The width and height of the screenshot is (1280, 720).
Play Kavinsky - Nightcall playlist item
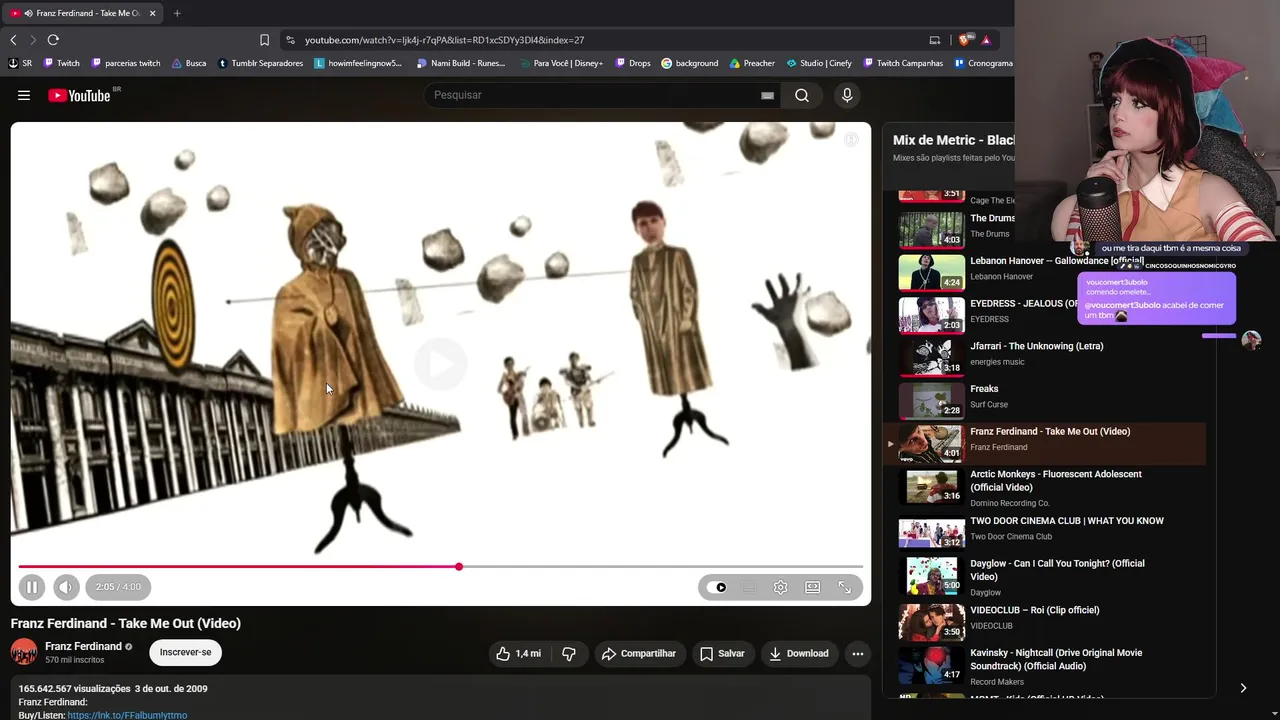click(1045, 666)
